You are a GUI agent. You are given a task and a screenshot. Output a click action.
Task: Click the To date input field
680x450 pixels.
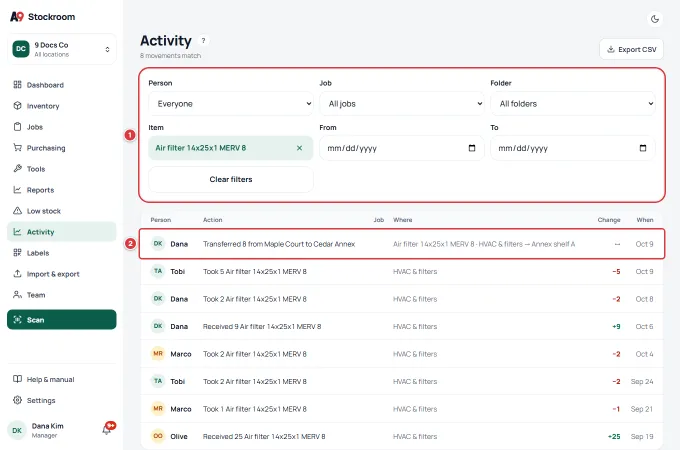[x=572, y=148]
